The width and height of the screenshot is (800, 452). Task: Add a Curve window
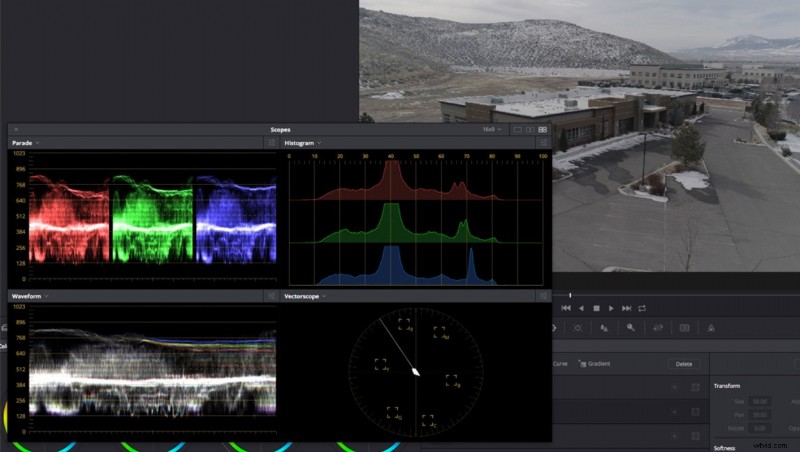tap(560, 364)
